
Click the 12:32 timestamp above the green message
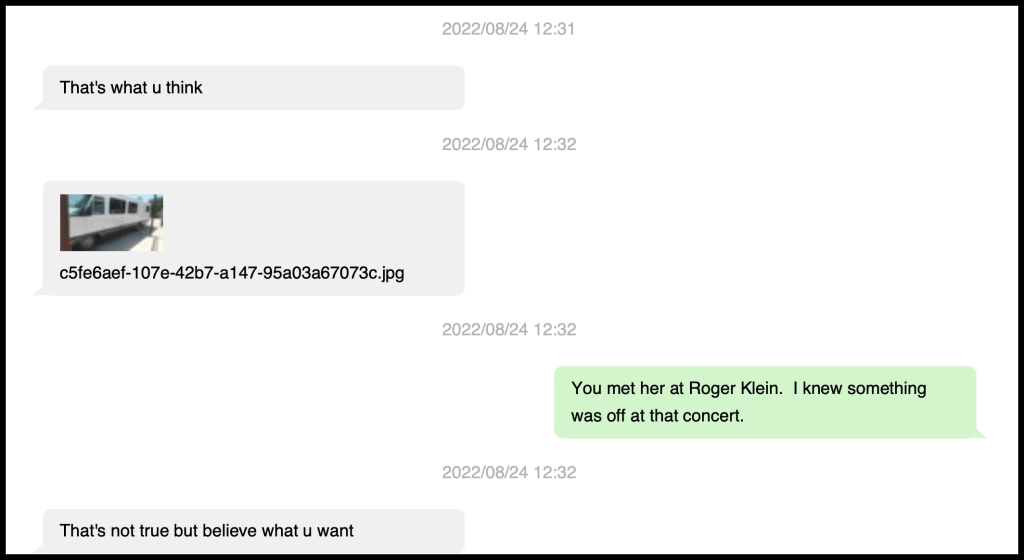pos(508,329)
